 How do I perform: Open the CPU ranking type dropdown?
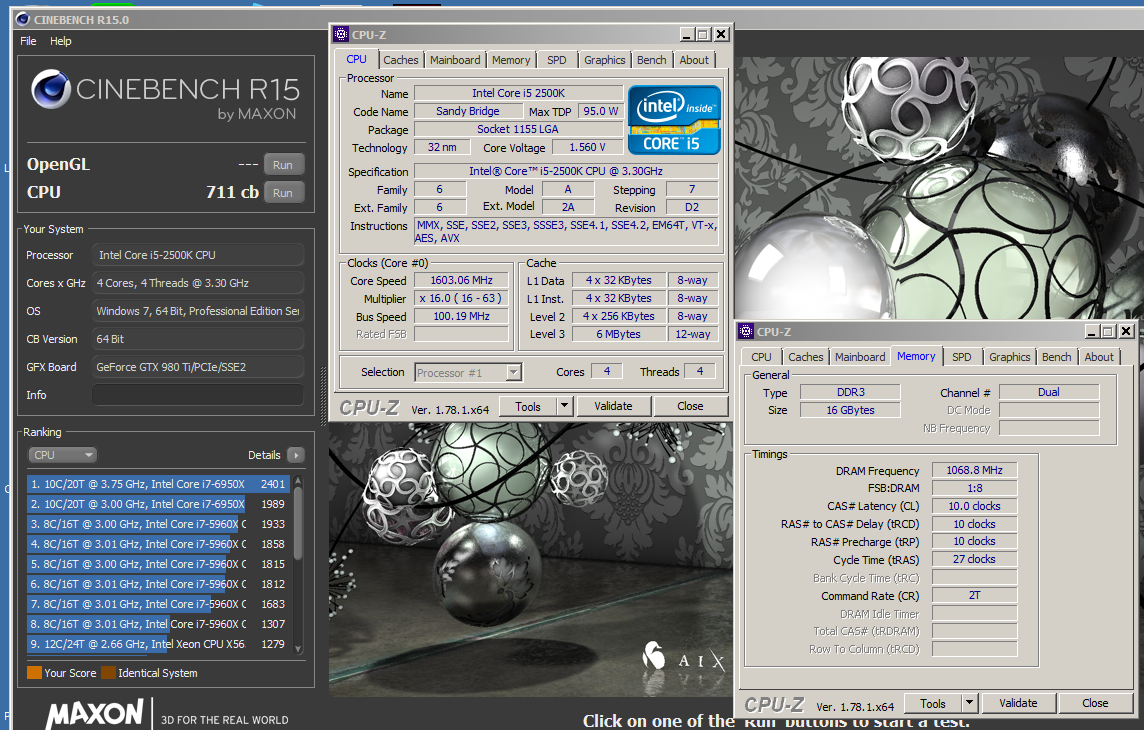pos(62,455)
